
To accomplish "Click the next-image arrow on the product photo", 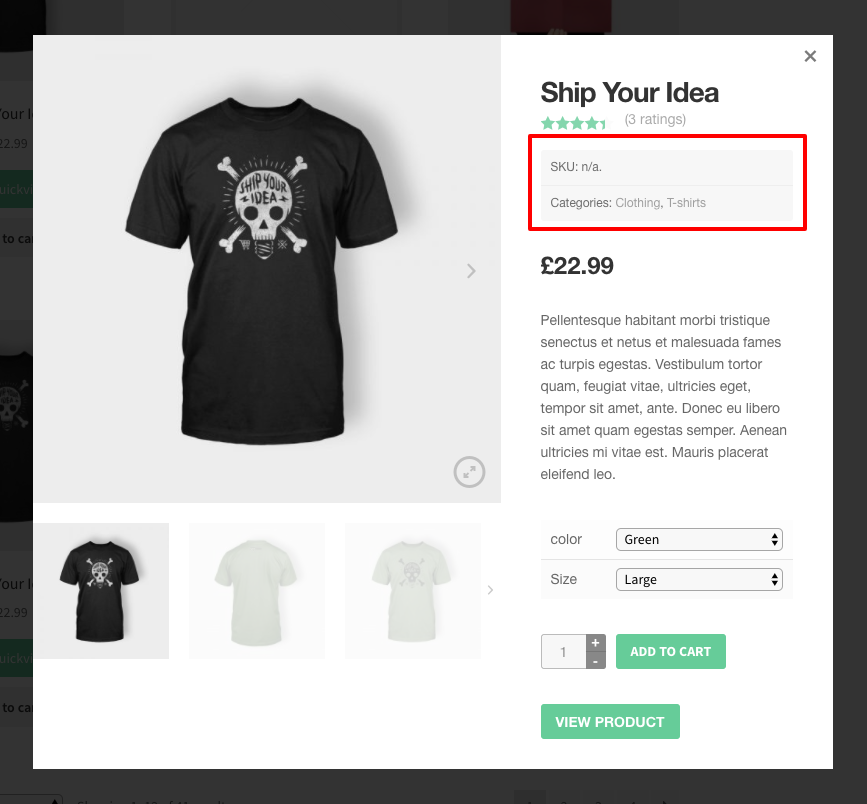I will [470, 271].
